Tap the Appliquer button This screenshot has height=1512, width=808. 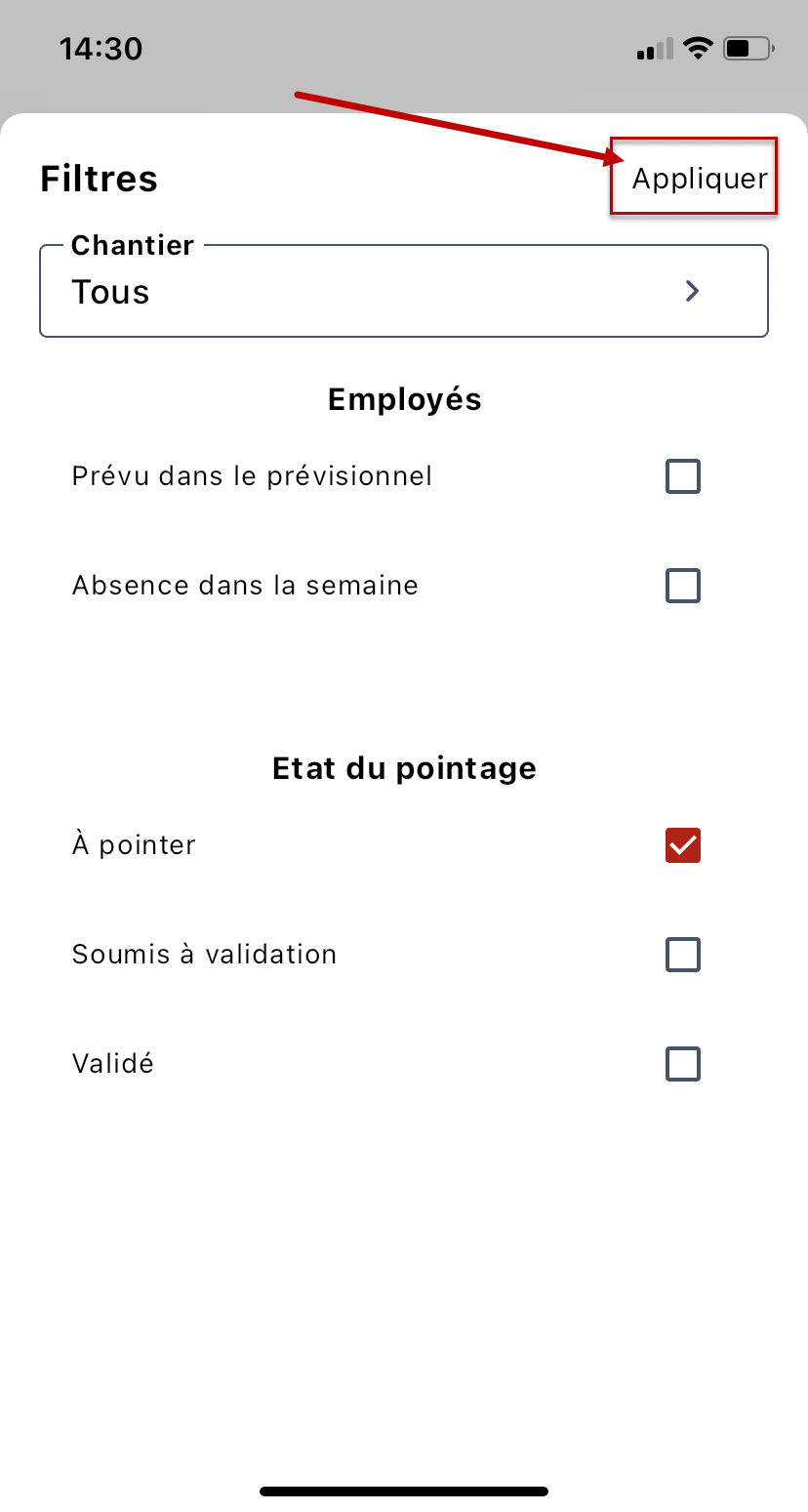pos(699,179)
